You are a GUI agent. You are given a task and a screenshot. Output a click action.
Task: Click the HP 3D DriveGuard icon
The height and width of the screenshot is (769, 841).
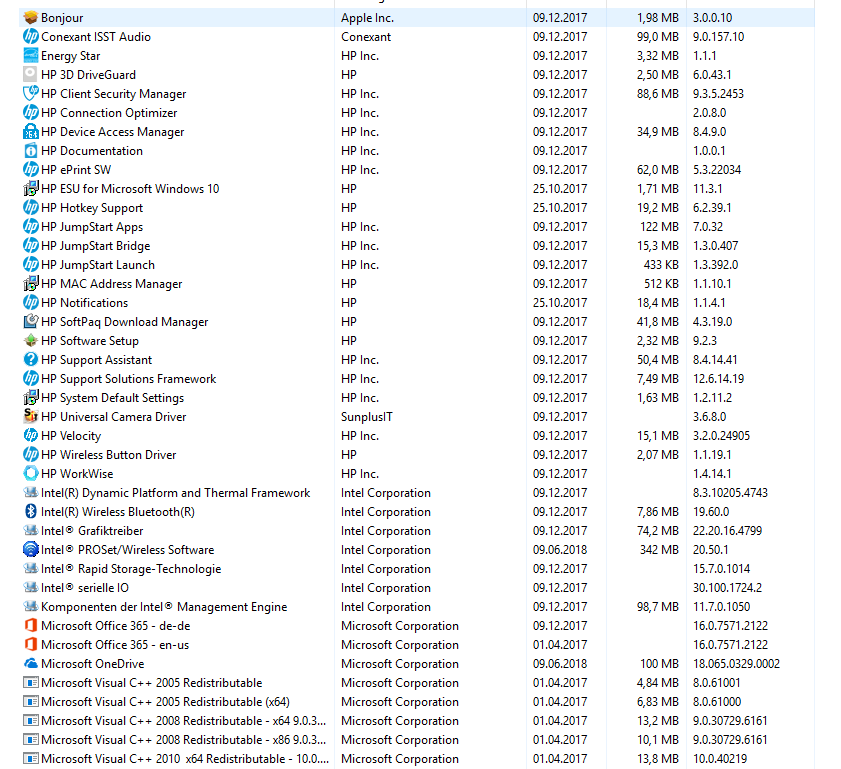31,75
